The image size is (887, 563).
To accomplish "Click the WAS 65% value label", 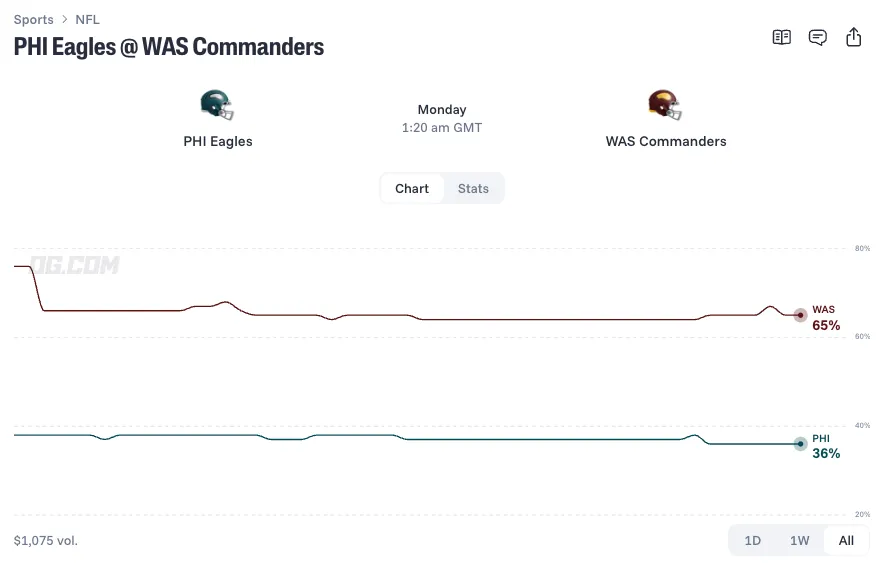I will click(826, 325).
